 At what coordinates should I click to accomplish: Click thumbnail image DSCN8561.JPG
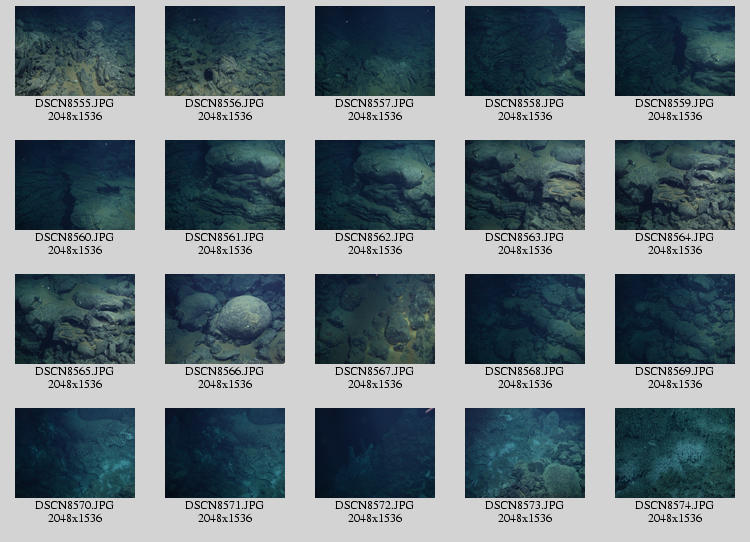225,185
